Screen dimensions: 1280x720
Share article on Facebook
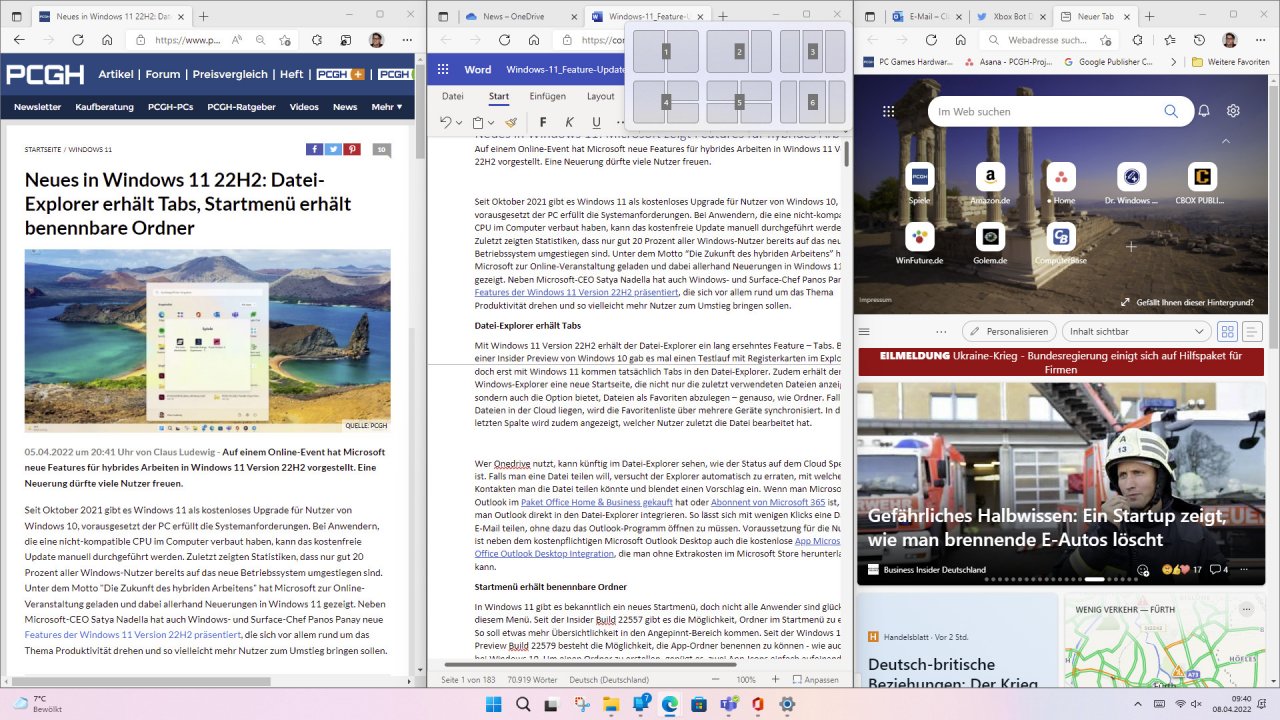[314, 149]
